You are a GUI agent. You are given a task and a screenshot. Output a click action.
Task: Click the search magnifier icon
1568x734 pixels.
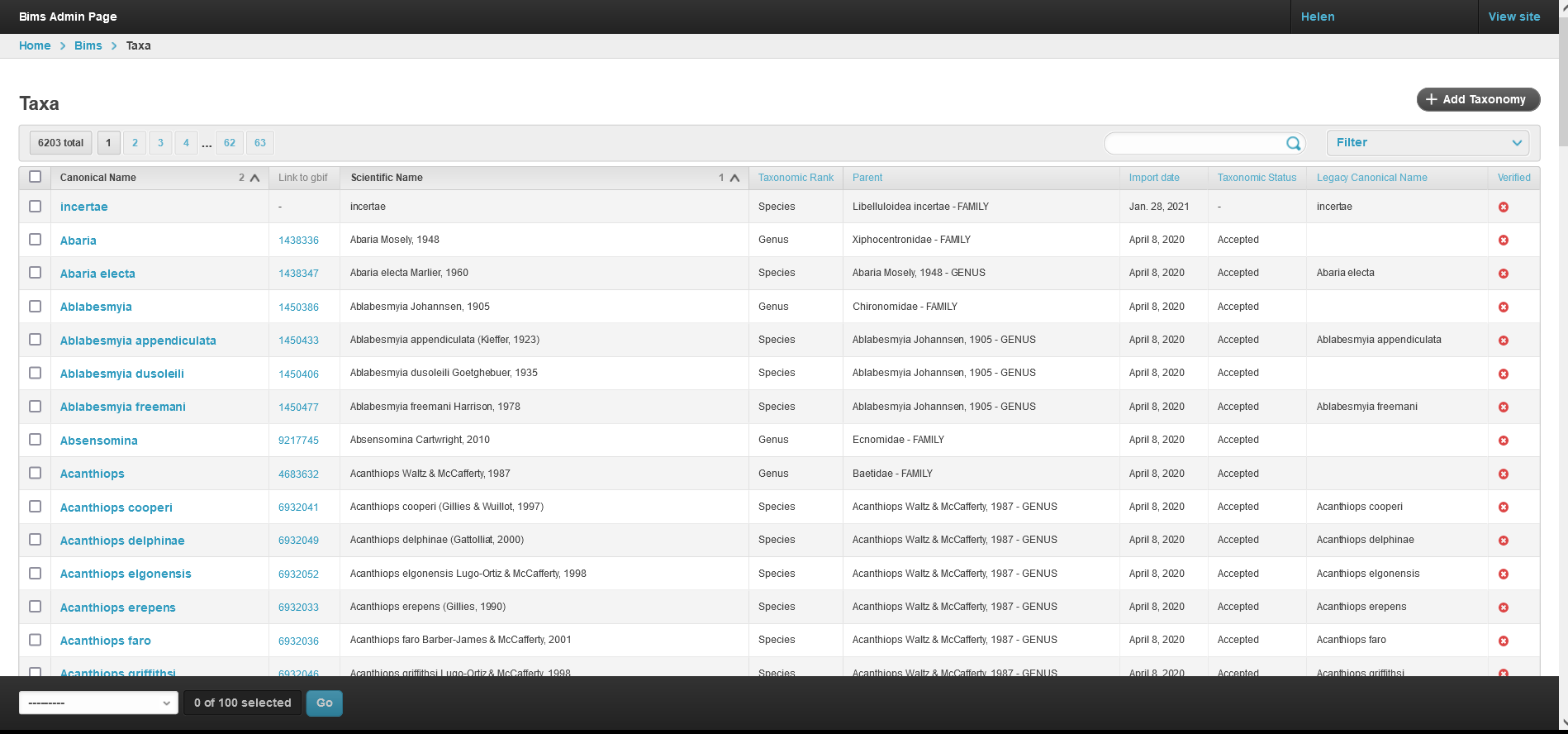point(1293,144)
